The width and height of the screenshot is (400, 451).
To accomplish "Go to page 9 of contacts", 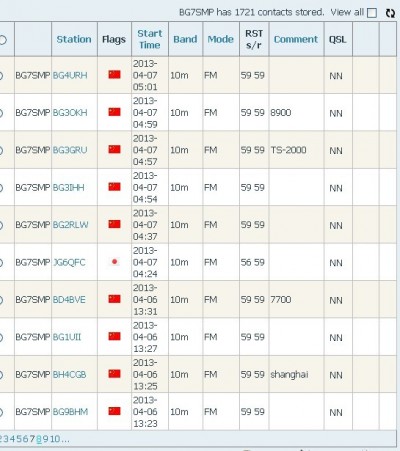I will [x=46, y=439].
